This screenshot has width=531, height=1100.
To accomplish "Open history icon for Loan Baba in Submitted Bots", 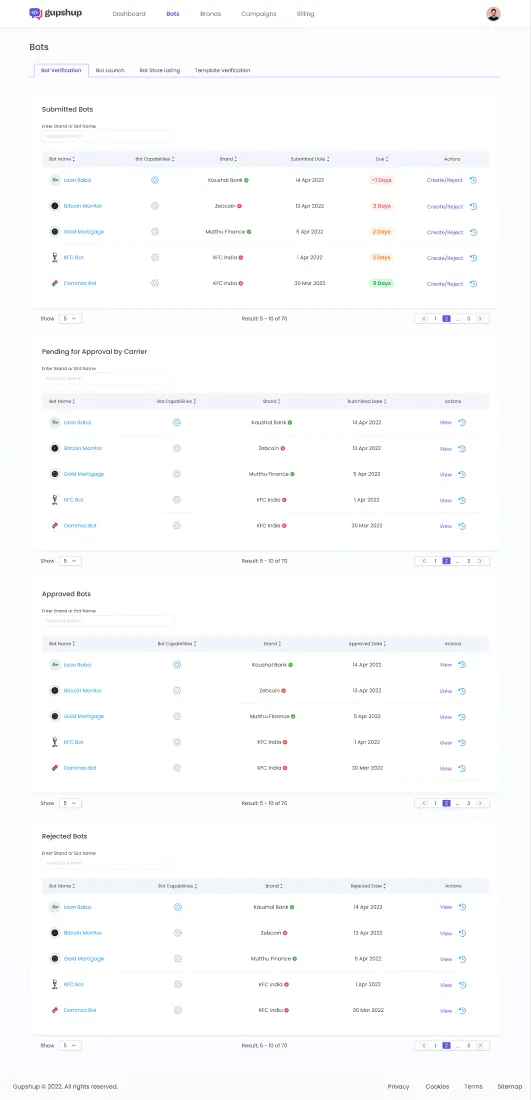I will coord(473,180).
